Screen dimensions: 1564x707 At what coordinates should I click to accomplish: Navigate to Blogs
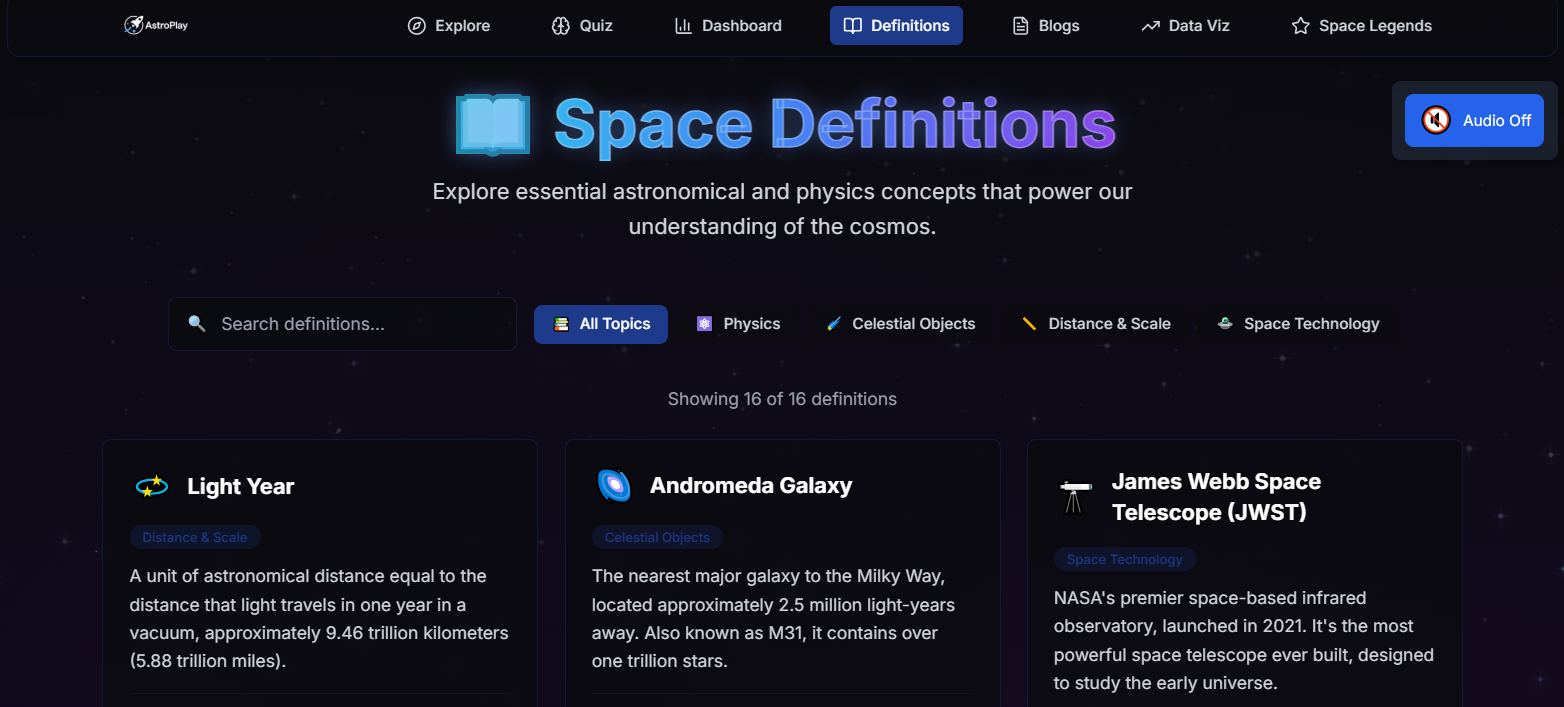point(1046,26)
